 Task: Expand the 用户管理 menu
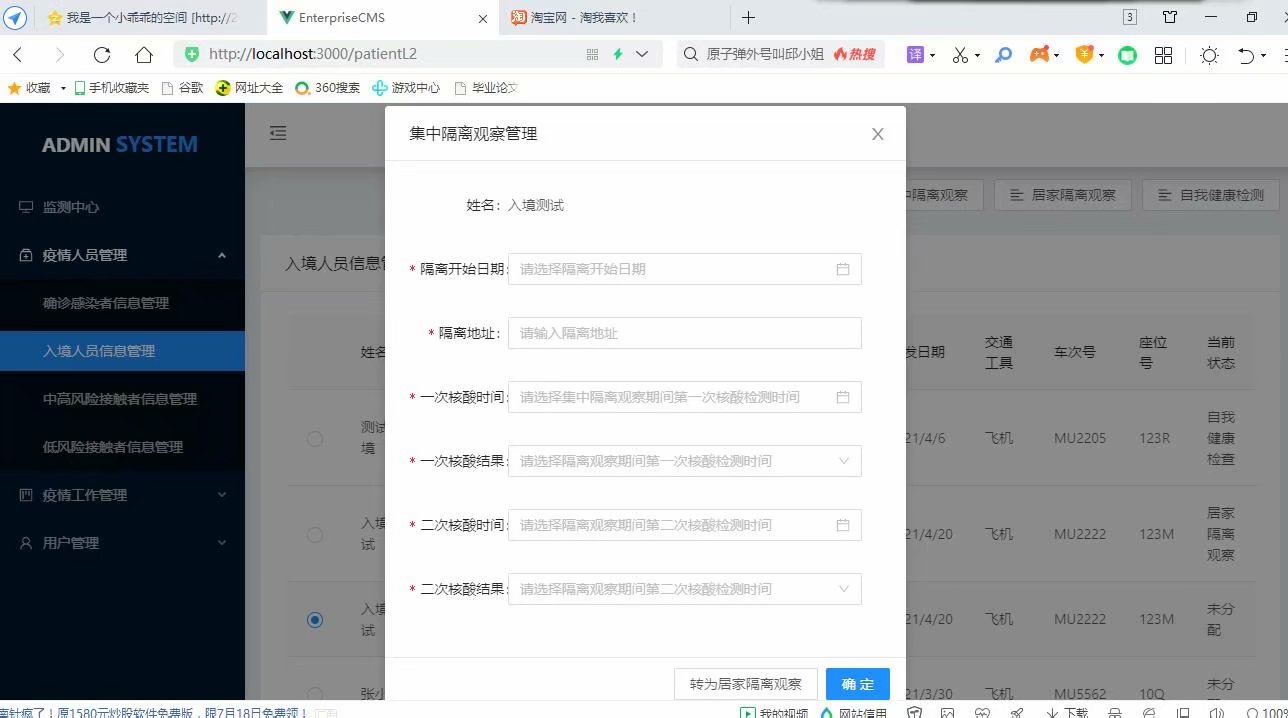pos(122,543)
